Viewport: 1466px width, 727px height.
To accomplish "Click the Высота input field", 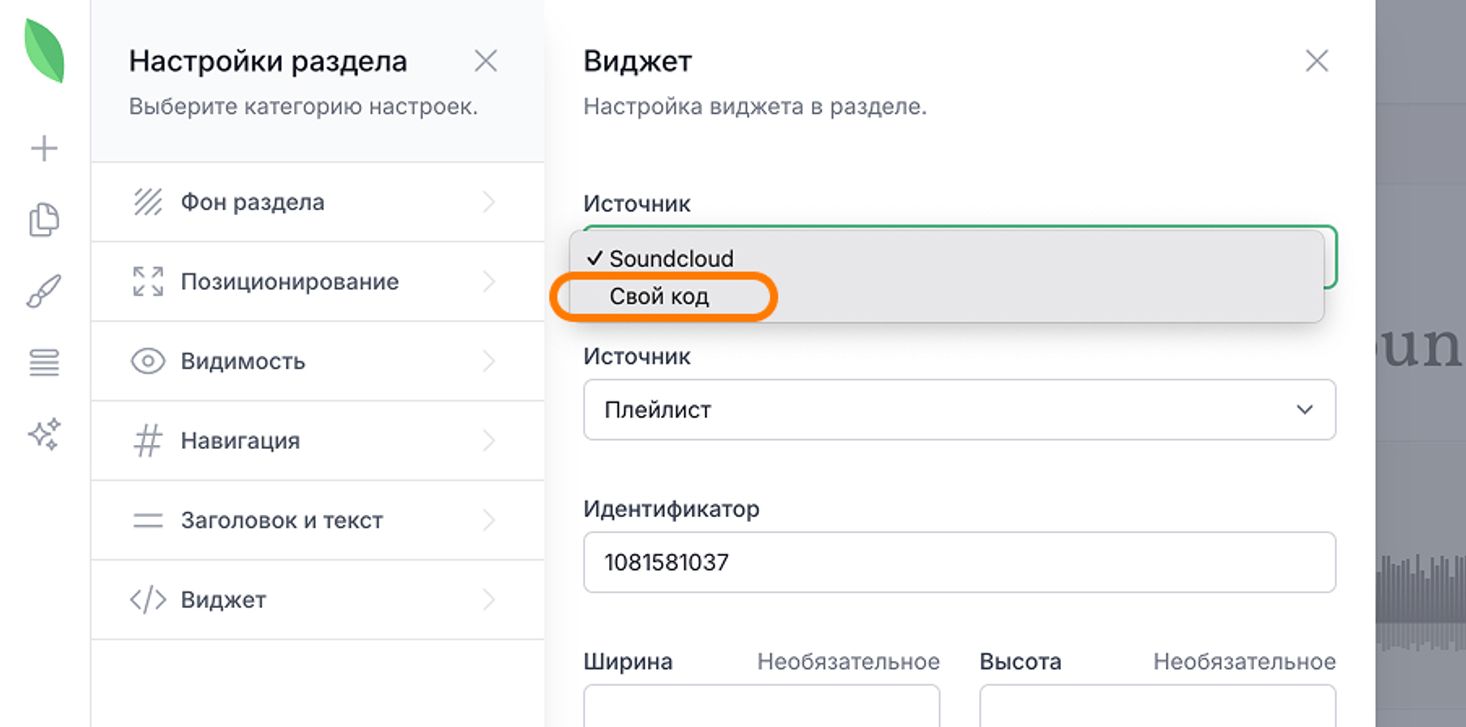I will (1157, 706).
